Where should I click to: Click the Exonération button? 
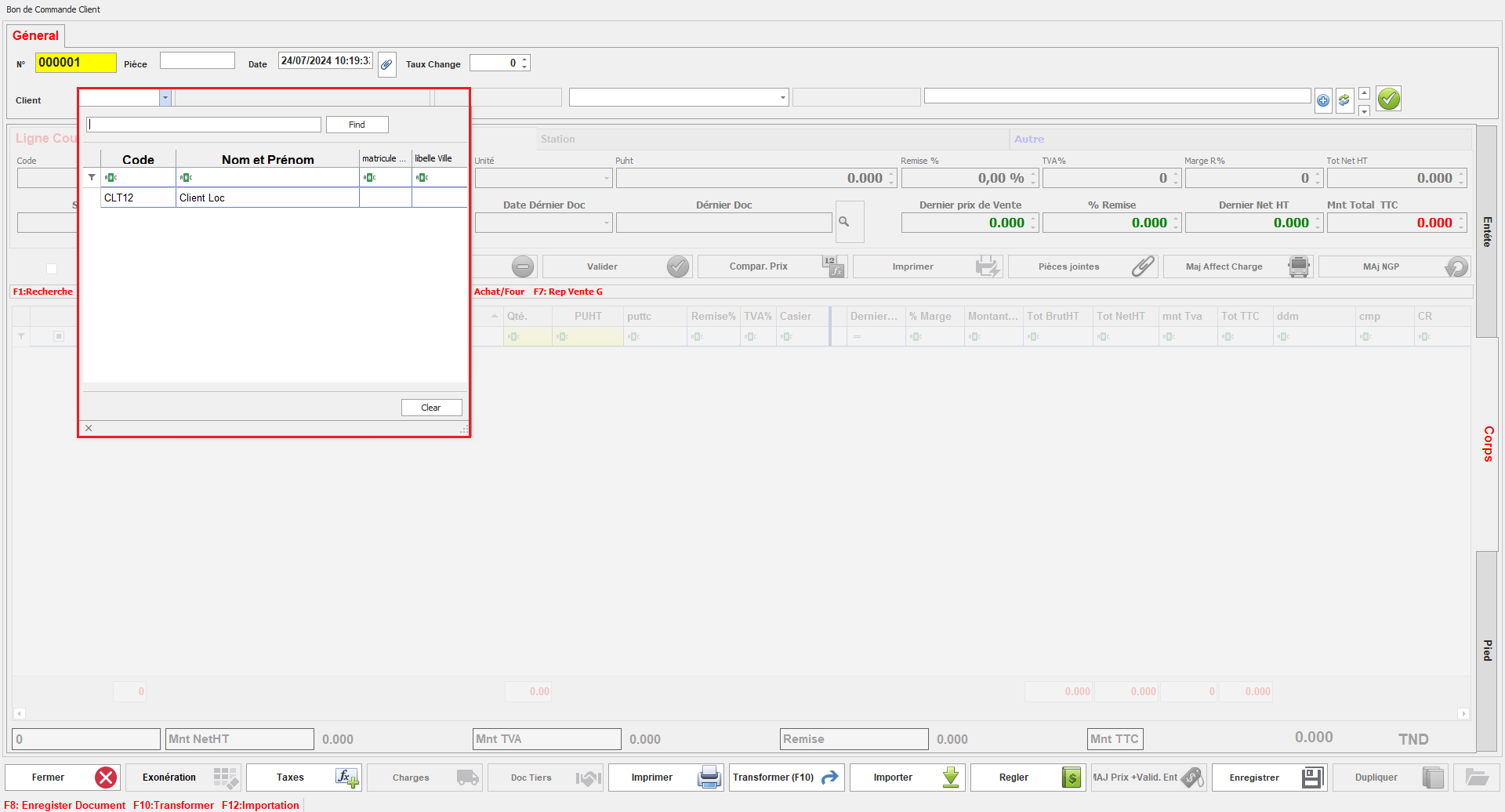coord(183,778)
